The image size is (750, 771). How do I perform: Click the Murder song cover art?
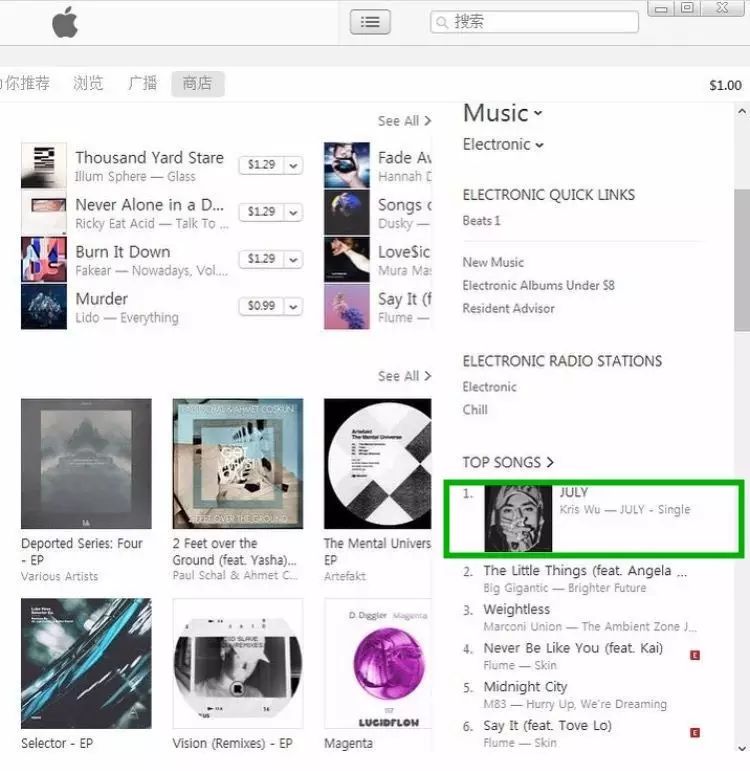(x=44, y=307)
